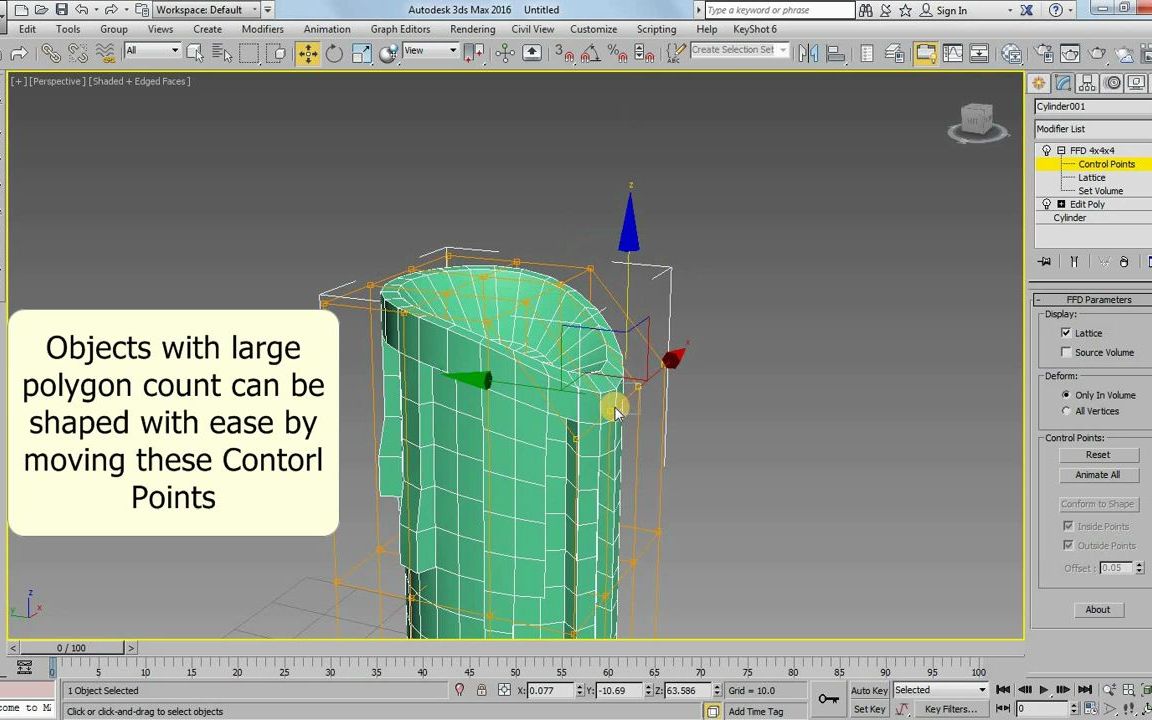Screen dimensions: 1152x720
Task: Click the Animate All button
Action: click(x=1098, y=474)
